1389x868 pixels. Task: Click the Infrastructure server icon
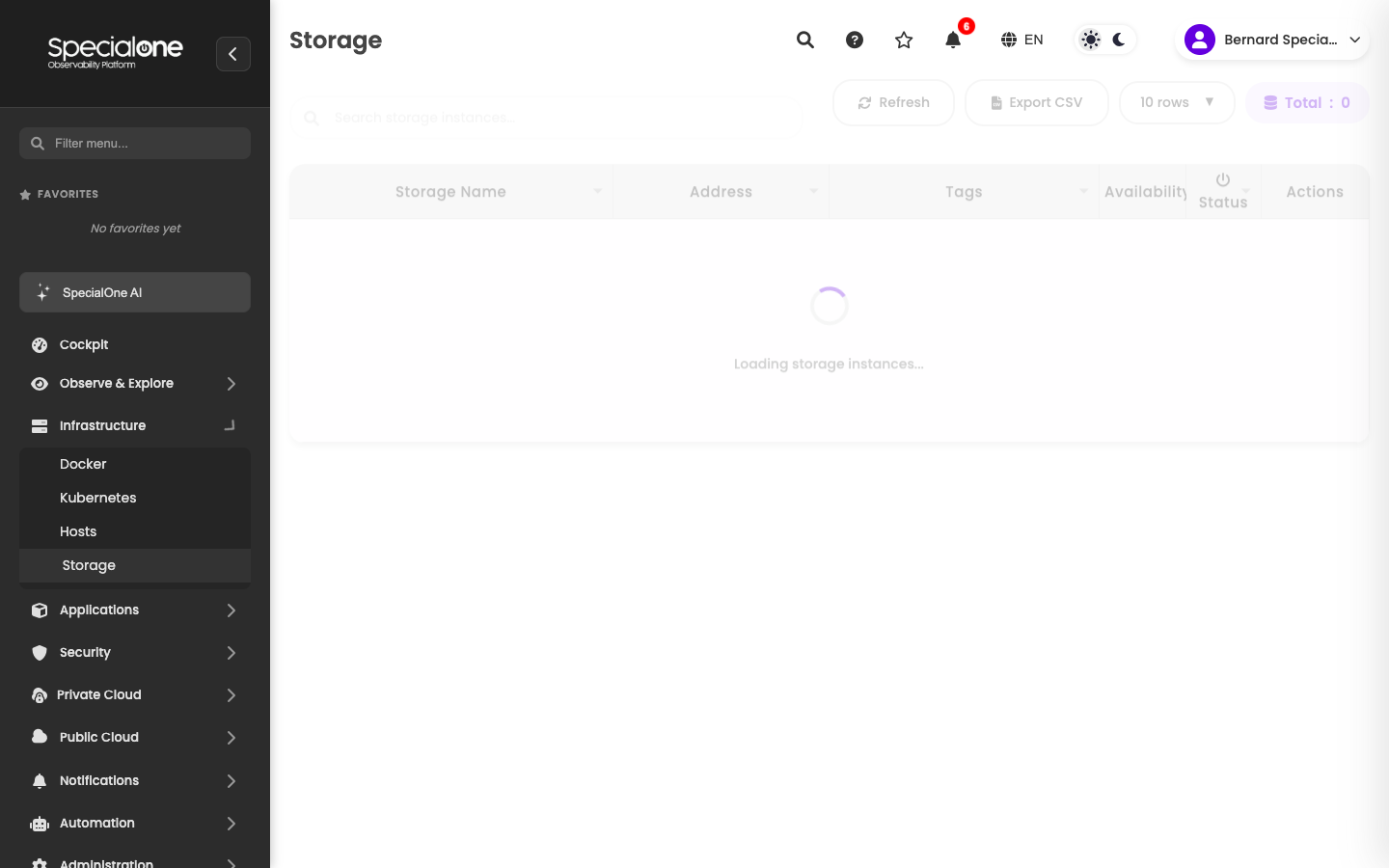tap(40, 426)
